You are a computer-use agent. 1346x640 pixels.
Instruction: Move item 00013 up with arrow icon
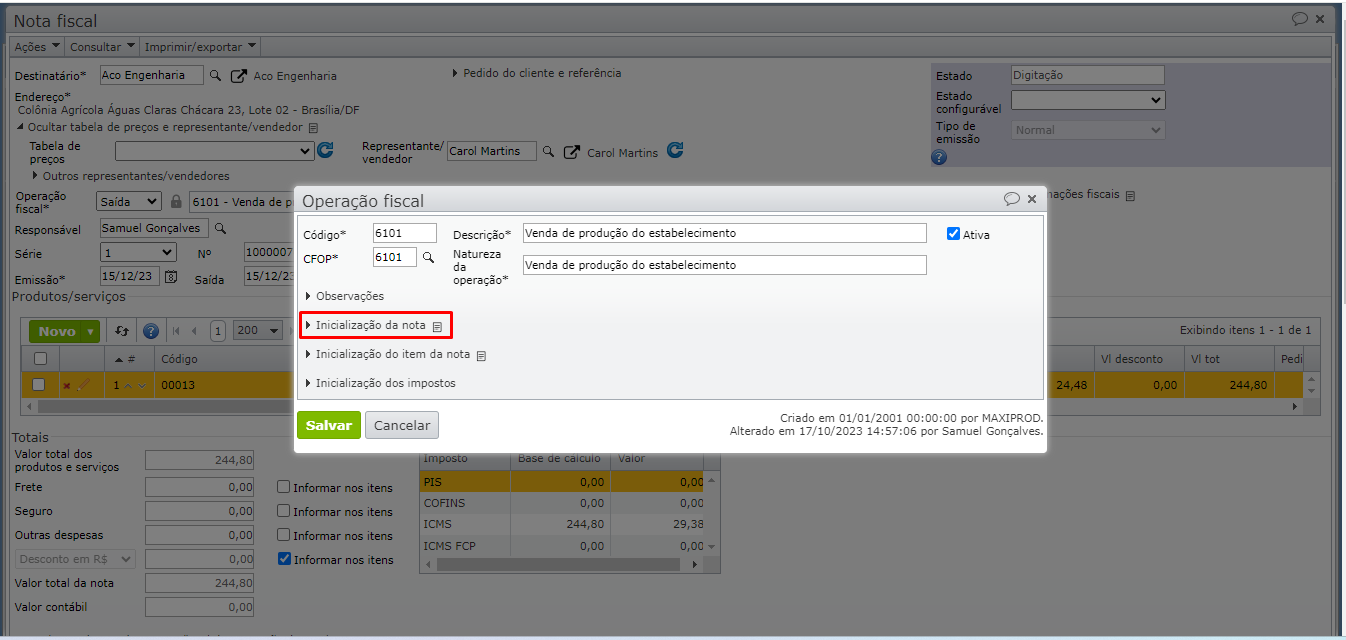click(x=128, y=385)
